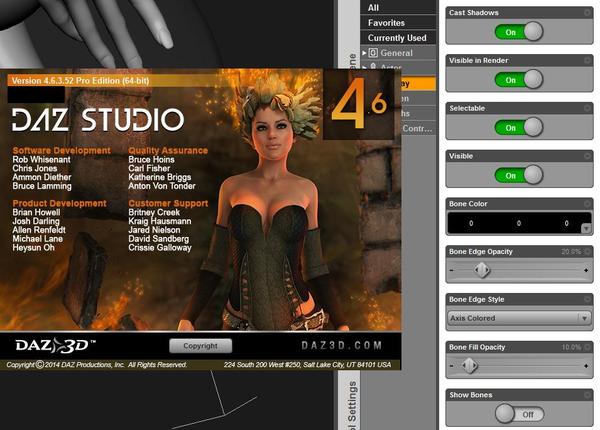The height and width of the screenshot is (430, 600).
Task: Click the 10.0% Bone Fill Opacity value
Action: click(x=571, y=347)
